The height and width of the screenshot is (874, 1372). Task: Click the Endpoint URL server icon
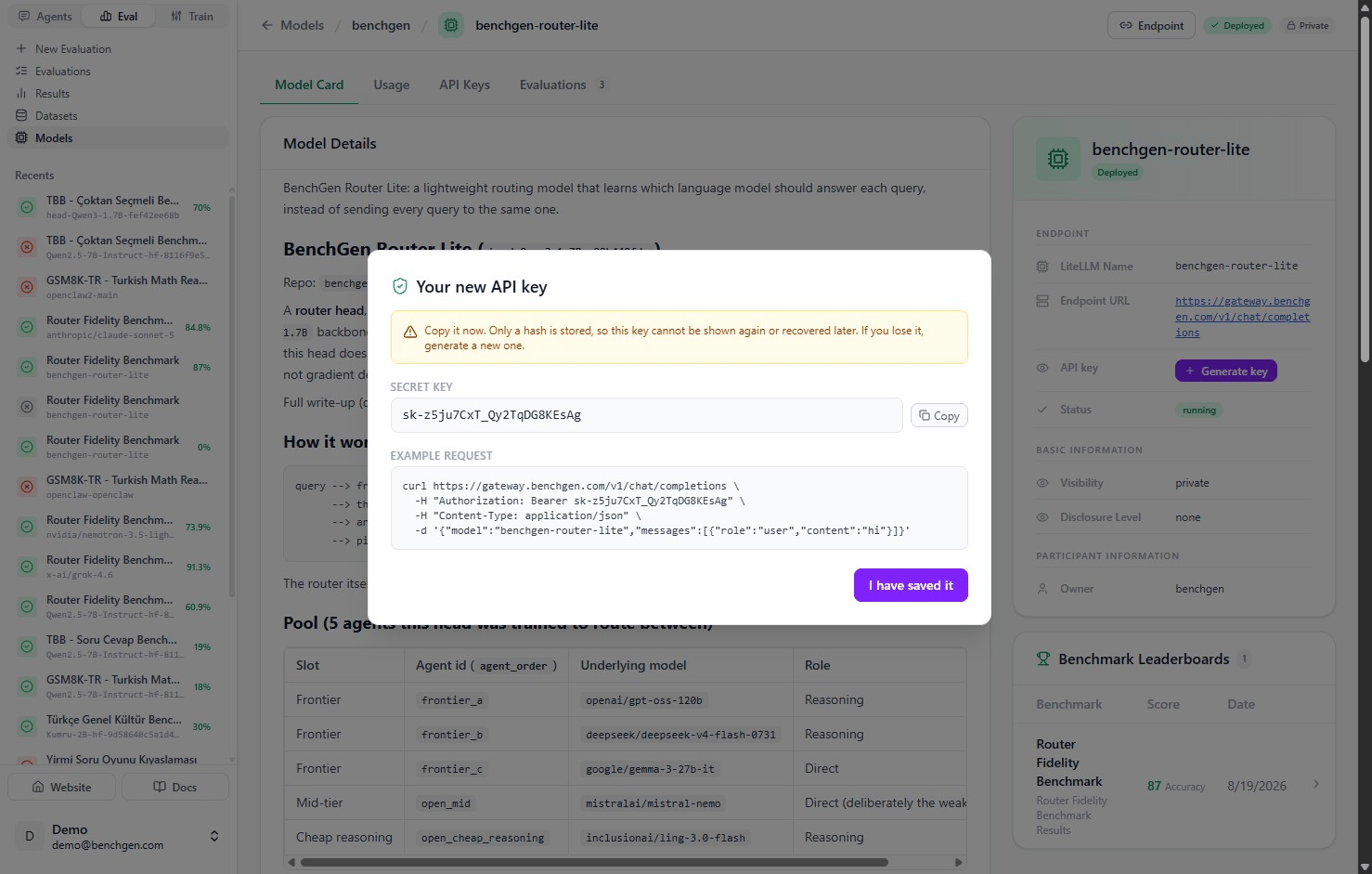click(1042, 301)
